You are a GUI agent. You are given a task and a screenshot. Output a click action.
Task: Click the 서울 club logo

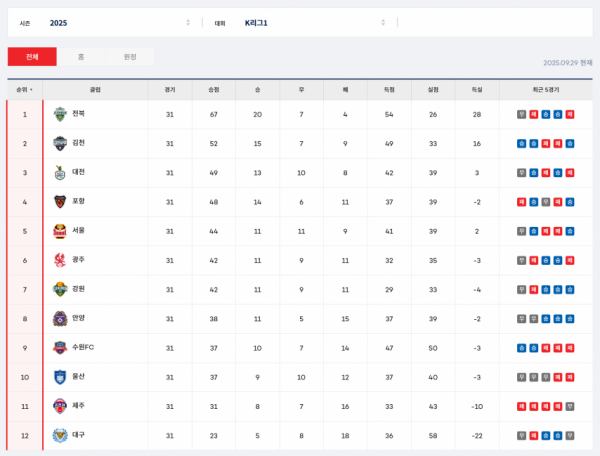60,231
